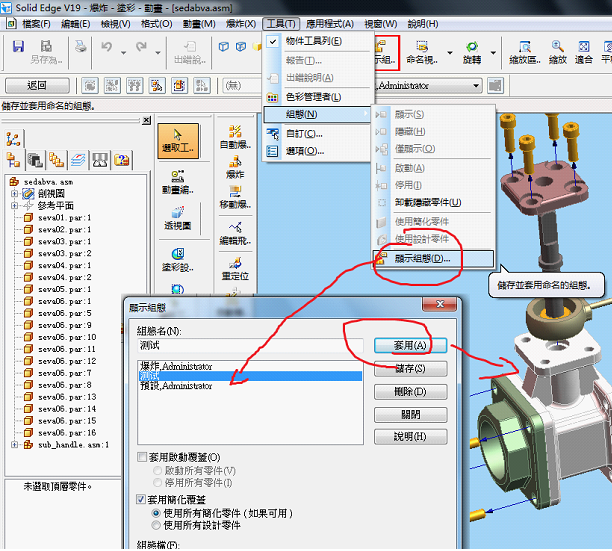Click the 套用(A) Apply button
The width and height of the screenshot is (612, 551).
click(x=410, y=345)
